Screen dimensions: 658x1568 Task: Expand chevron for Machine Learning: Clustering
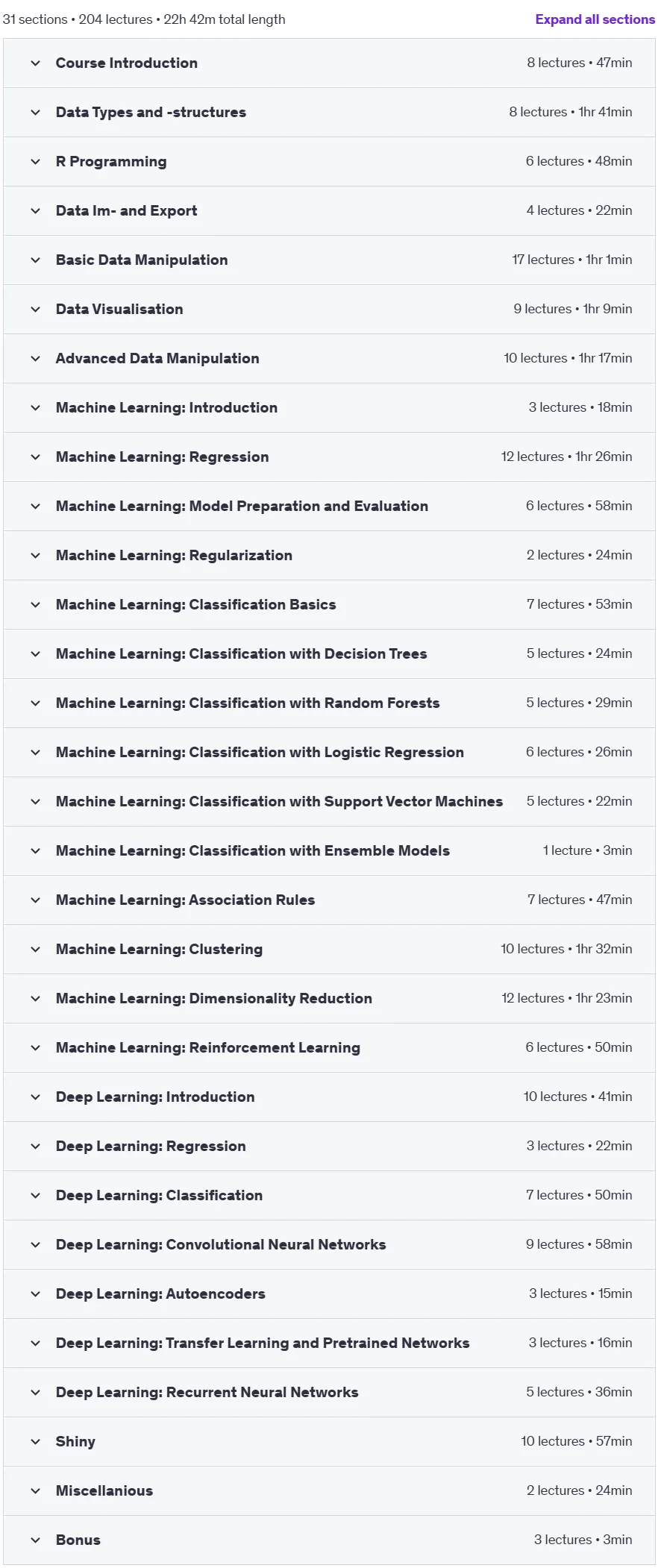tap(35, 950)
